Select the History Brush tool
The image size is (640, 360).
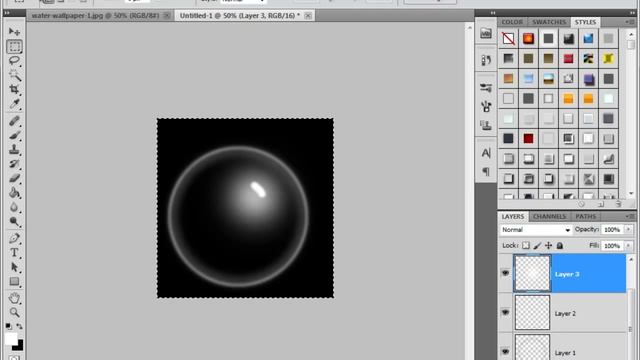click(x=14, y=164)
